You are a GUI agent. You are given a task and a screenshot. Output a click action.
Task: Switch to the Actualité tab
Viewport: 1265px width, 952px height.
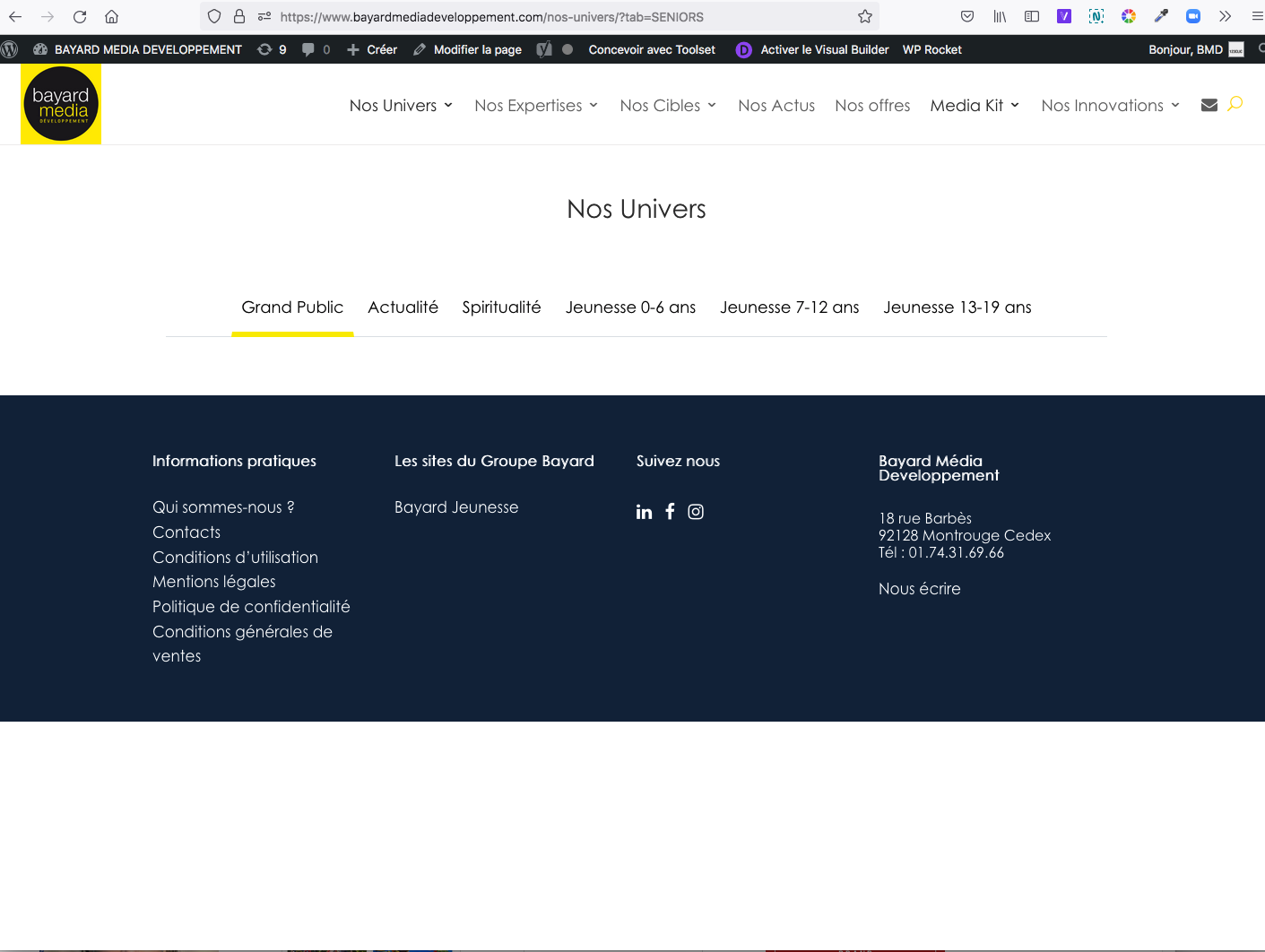pyautogui.click(x=403, y=307)
